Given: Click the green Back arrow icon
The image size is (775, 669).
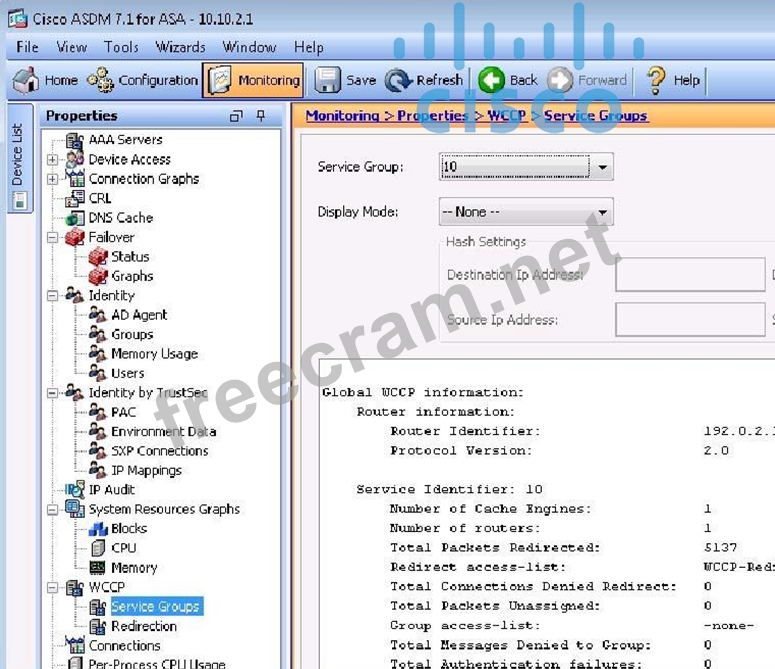Looking at the screenshot, I should 491,80.
